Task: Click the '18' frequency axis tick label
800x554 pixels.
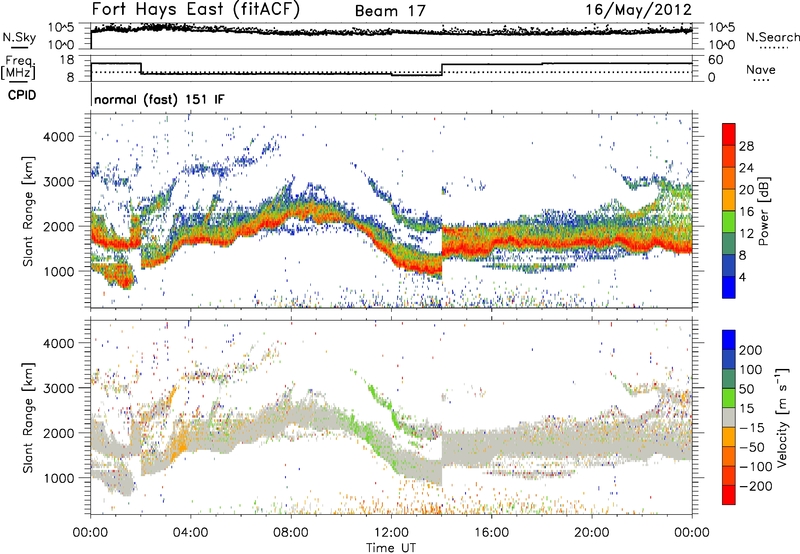Action: pyautogui.click(x=67, y=60)
